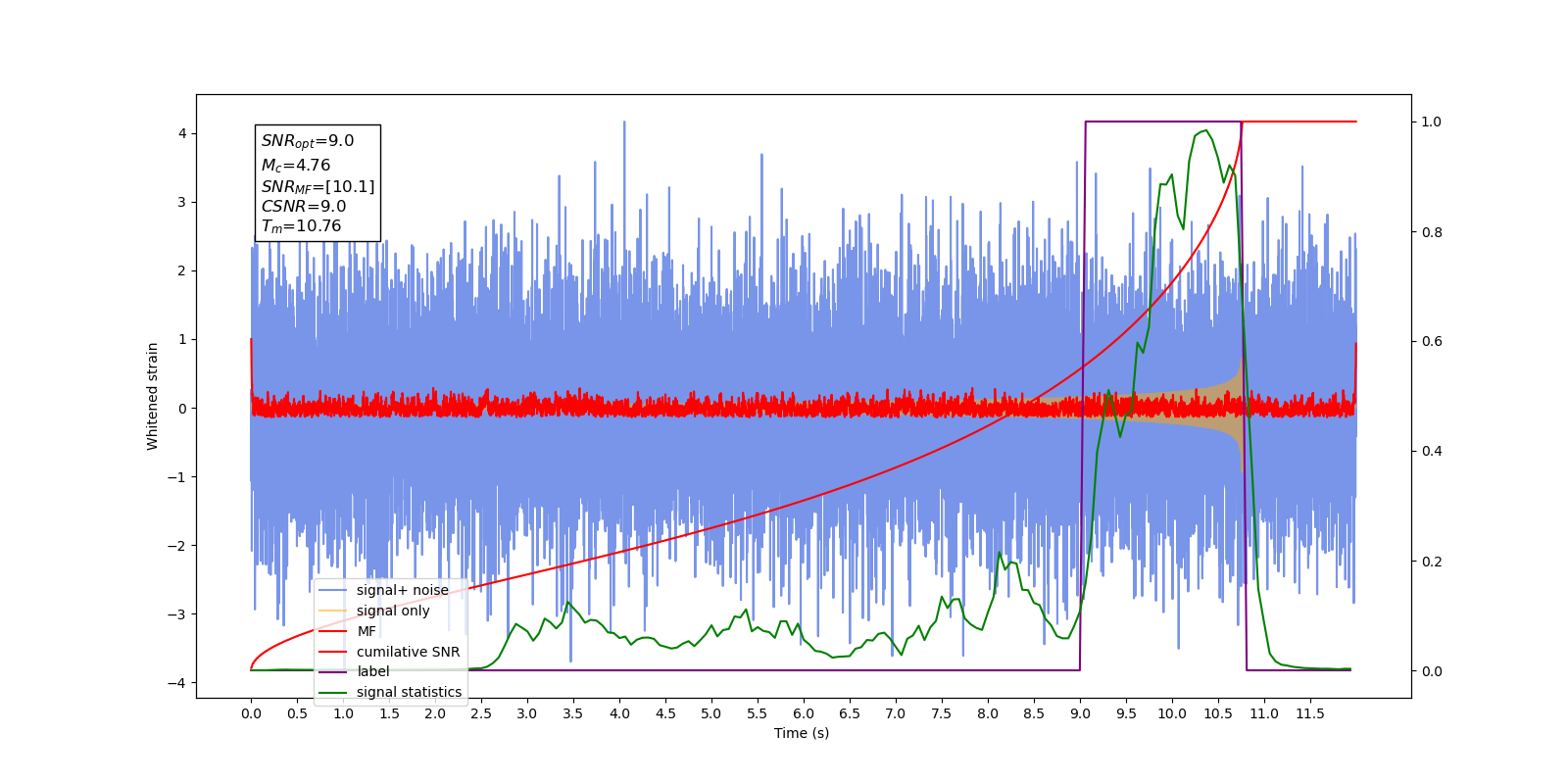Click the x-axis tick label 10.5
The image size is (1568, 784).
[1218, 713]
